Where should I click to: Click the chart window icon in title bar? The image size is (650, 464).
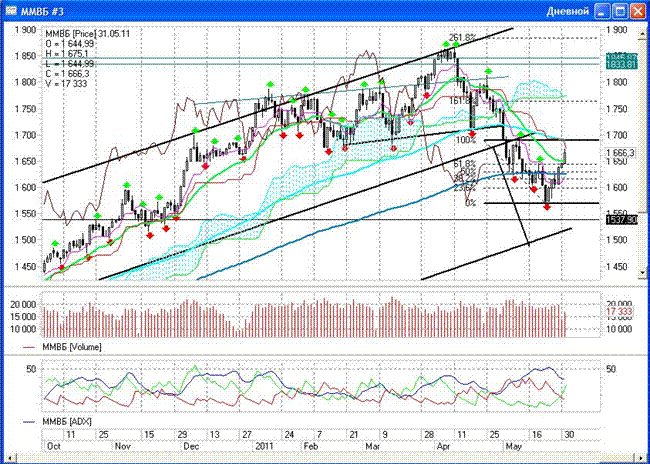(10, 10)
